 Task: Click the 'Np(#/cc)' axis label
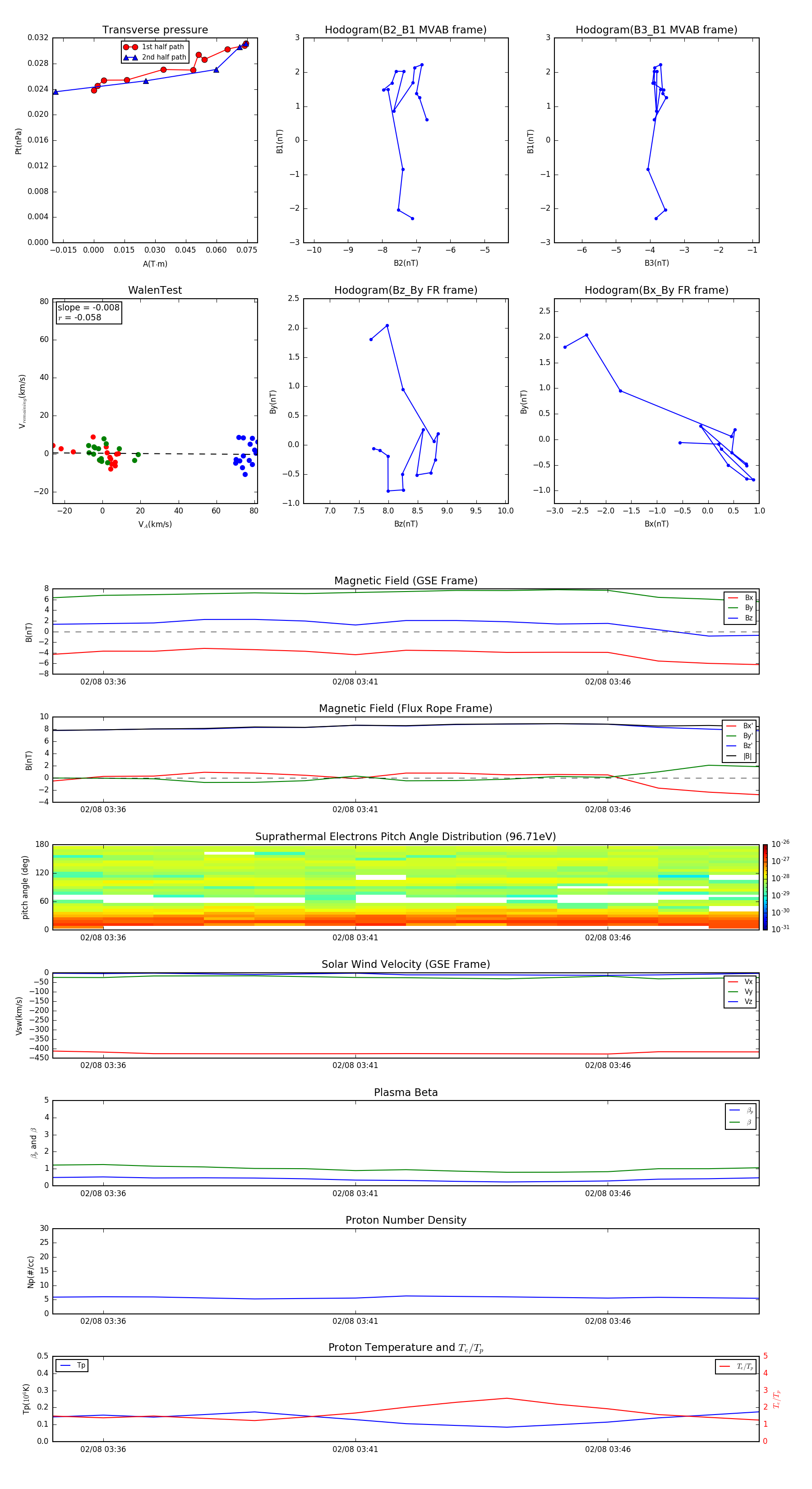(31, 1272)
